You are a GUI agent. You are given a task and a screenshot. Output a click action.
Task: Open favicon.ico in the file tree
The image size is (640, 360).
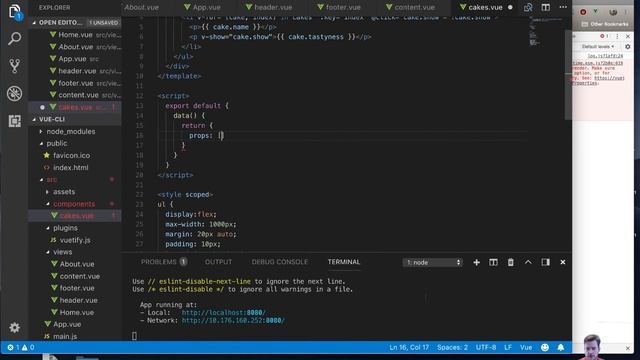(x=71, y=156)
